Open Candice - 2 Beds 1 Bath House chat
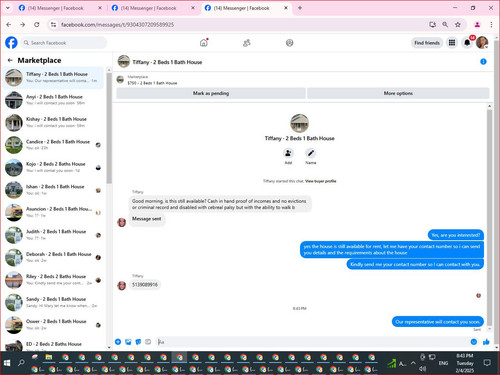Screen dimensions: 500x375 click(53, 145)
